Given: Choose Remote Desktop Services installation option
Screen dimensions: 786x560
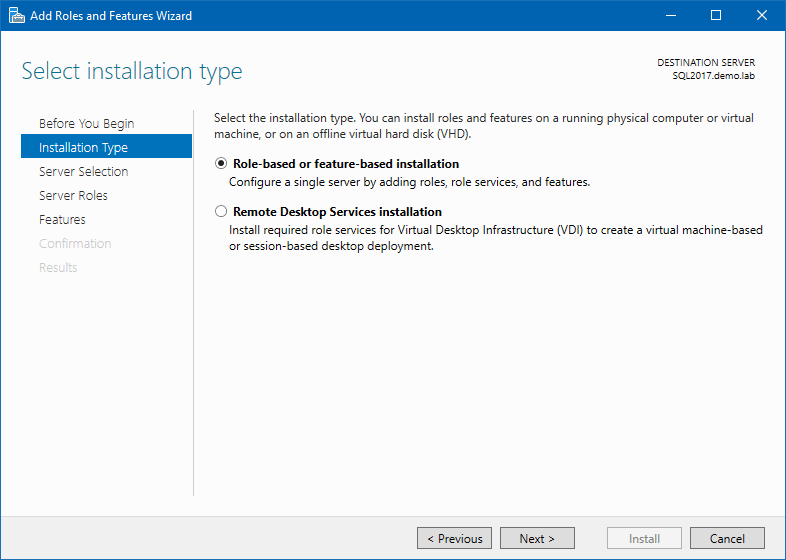Looking at the screenshot, I should pyautogui.click(x=221, y=212).
